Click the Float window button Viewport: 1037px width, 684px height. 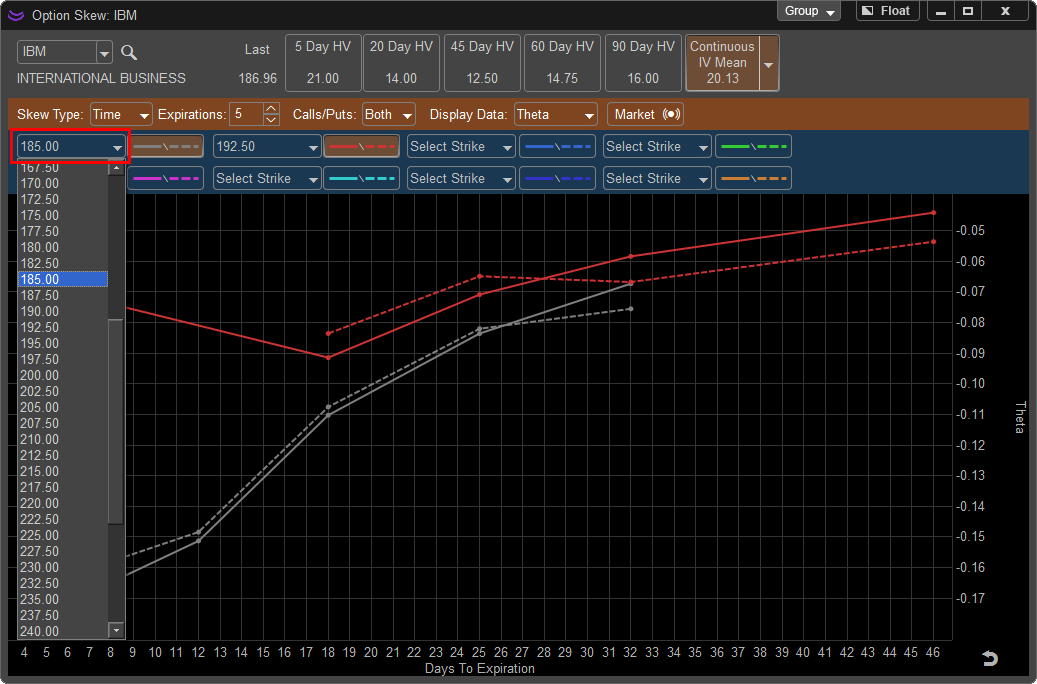click(x=888, y=11)
